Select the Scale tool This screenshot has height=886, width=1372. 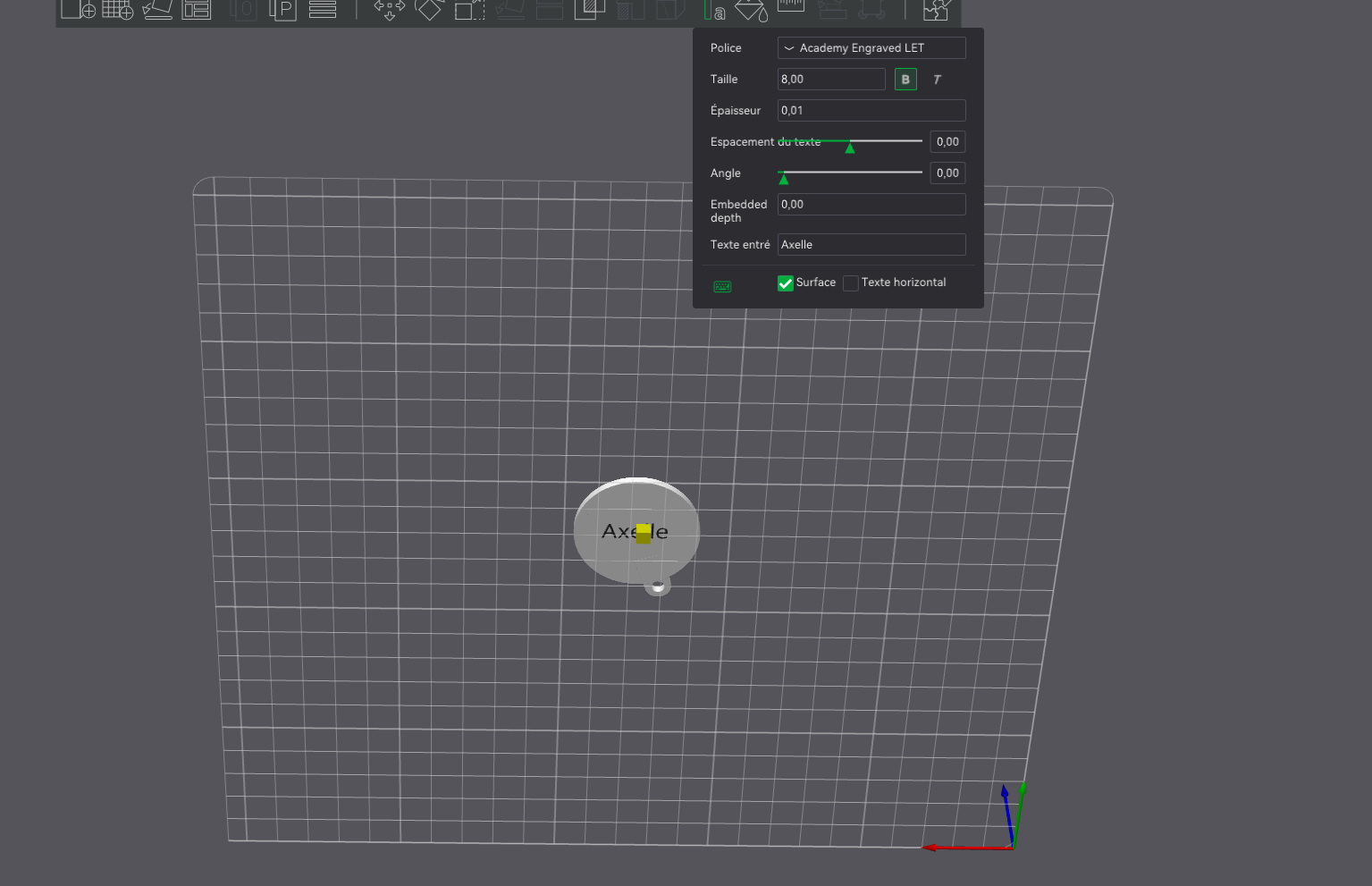469,10
